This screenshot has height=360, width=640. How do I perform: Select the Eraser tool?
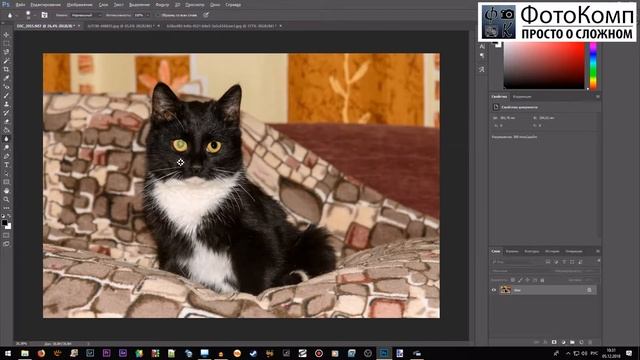click(x=6, y=122)
